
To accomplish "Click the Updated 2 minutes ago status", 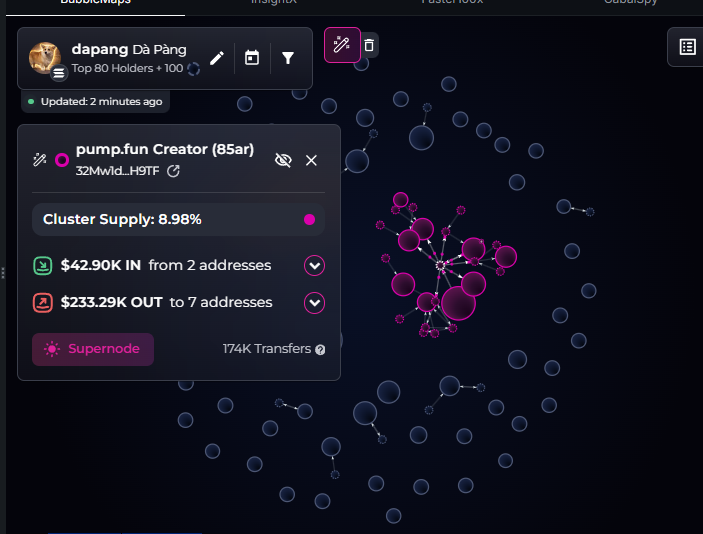I will (95, 102).
